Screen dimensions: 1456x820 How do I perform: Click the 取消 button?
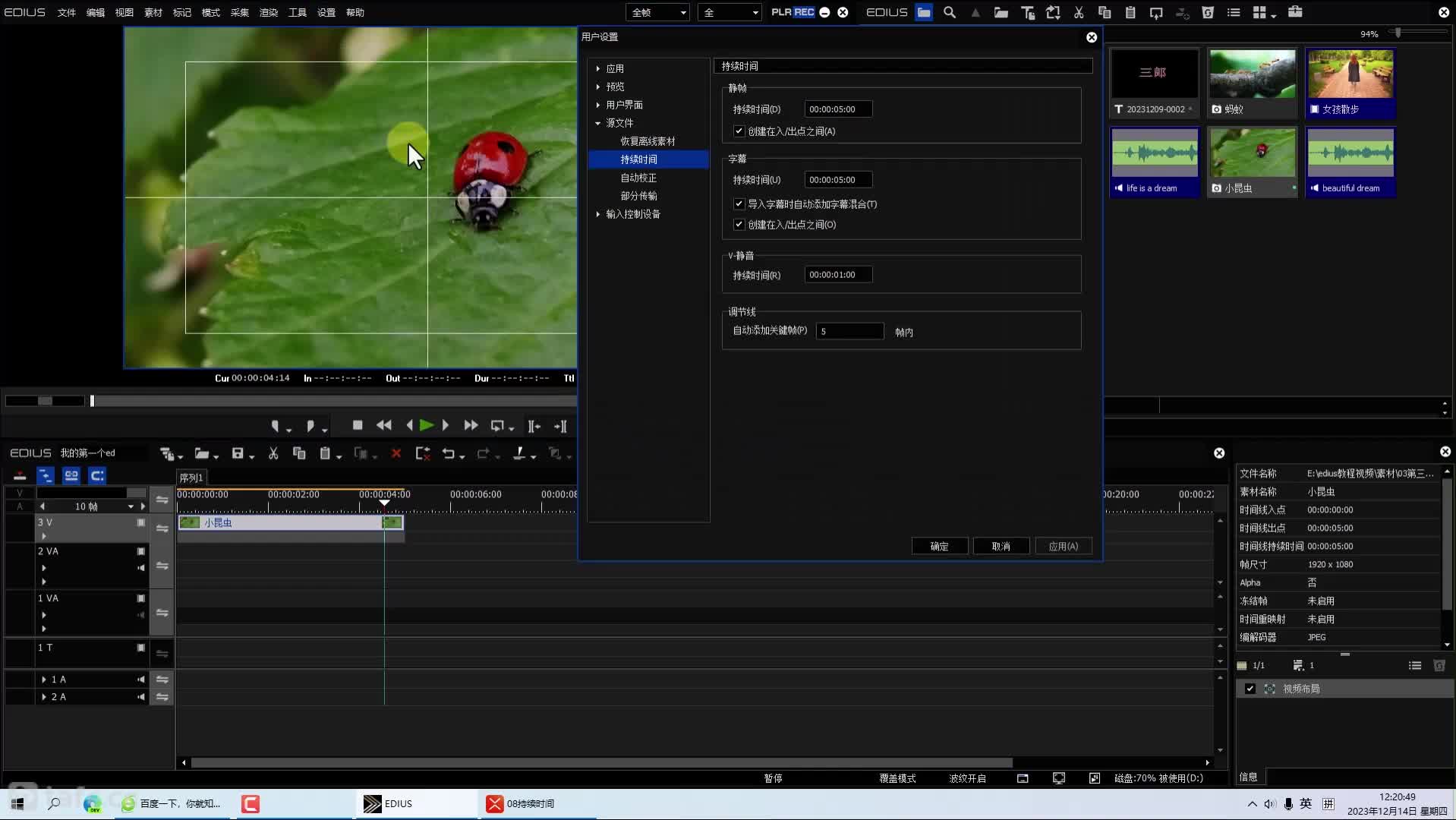click(1001, 546)
